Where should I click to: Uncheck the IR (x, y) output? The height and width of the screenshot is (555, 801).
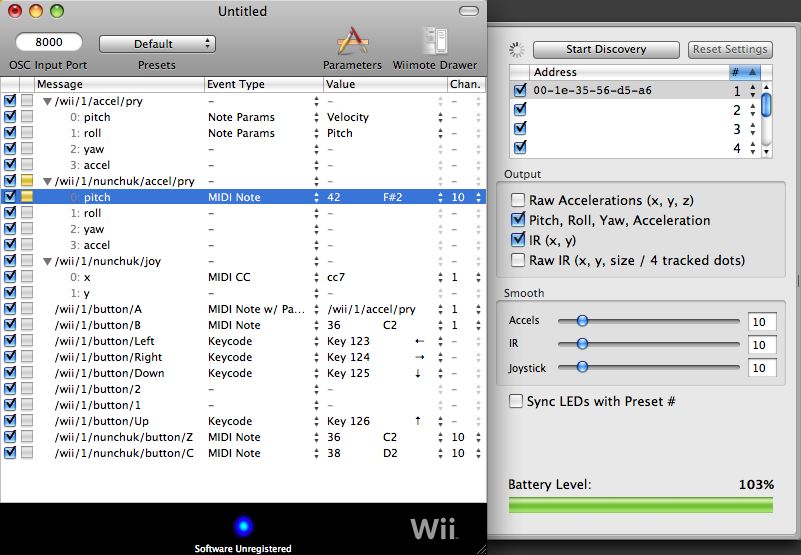pos(518,240)
